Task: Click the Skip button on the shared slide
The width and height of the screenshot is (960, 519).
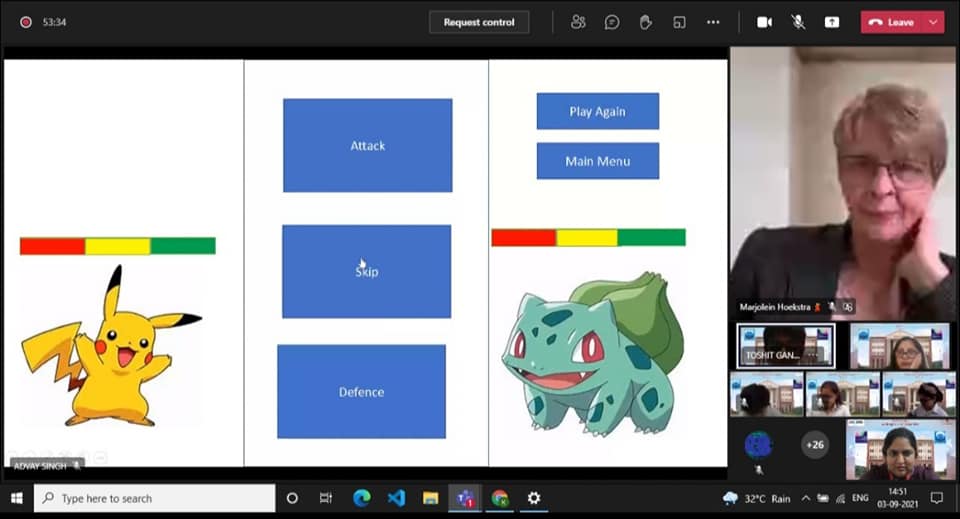Action: [x=366, y=271]
